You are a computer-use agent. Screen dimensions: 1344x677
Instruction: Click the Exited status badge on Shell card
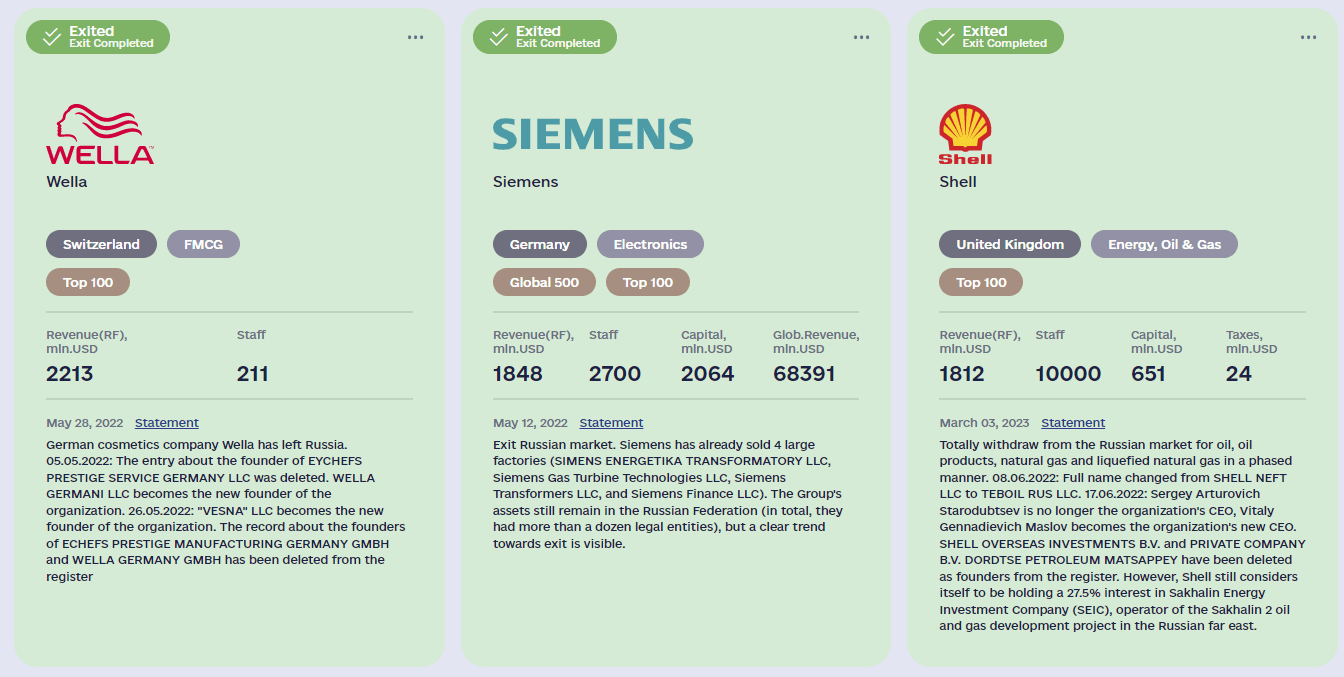point(991,37)
